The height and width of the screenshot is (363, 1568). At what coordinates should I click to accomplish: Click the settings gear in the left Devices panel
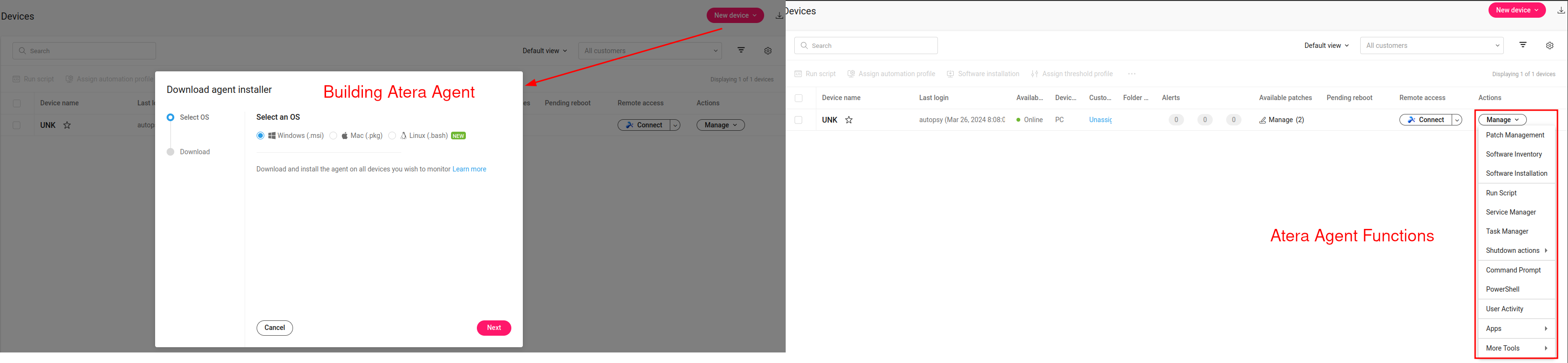point(767,51)
